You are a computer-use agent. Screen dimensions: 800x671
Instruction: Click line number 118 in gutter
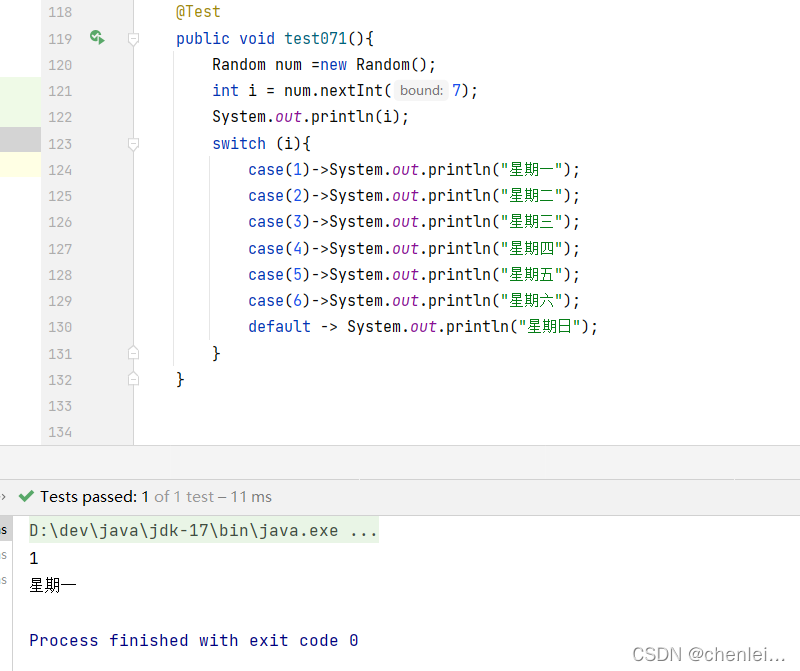click(60, 12)
